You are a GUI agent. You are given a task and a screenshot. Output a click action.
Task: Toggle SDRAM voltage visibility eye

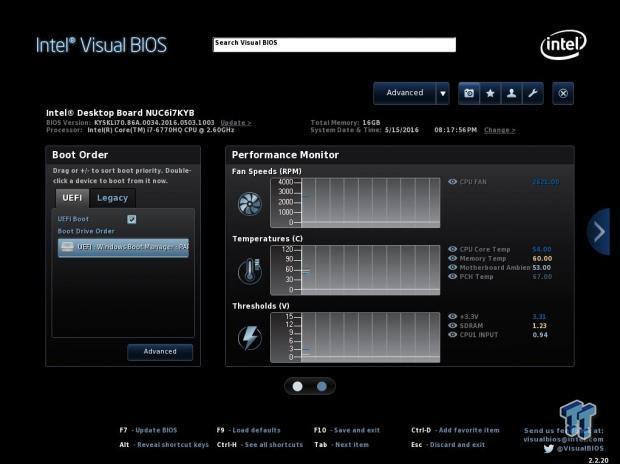point(452,326)
